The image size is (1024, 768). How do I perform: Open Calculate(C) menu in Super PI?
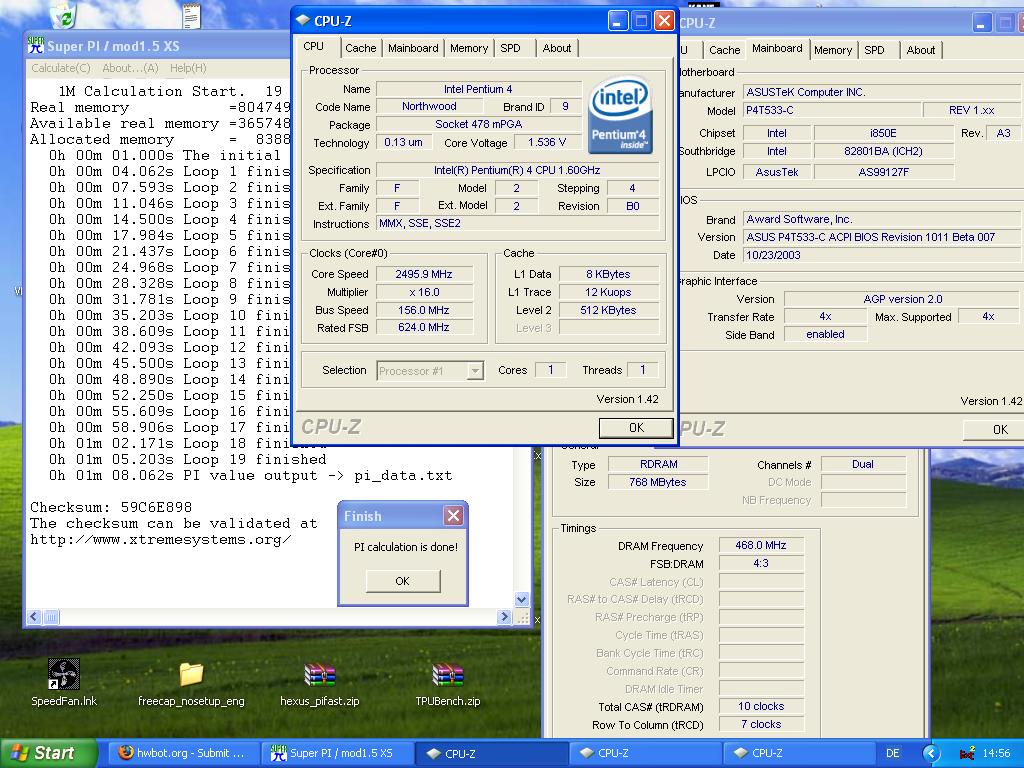pyautogui.click(x=61, y=68)
